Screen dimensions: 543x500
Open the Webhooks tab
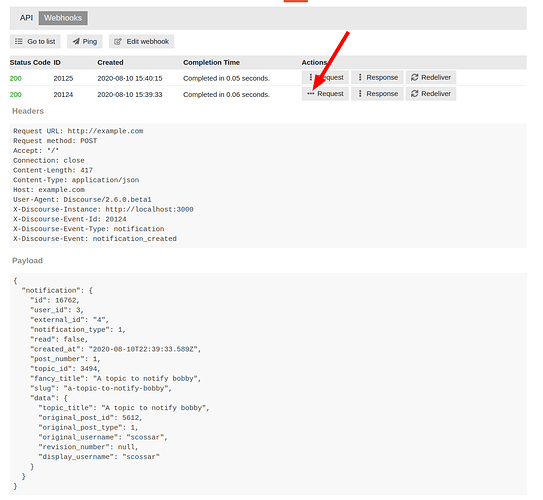pos(63,18)
